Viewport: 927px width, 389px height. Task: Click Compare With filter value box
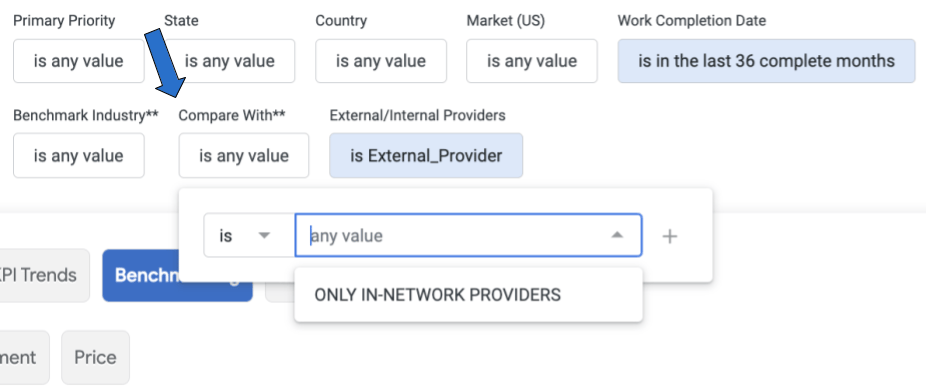pyautogui.click(x=244, y=155)
